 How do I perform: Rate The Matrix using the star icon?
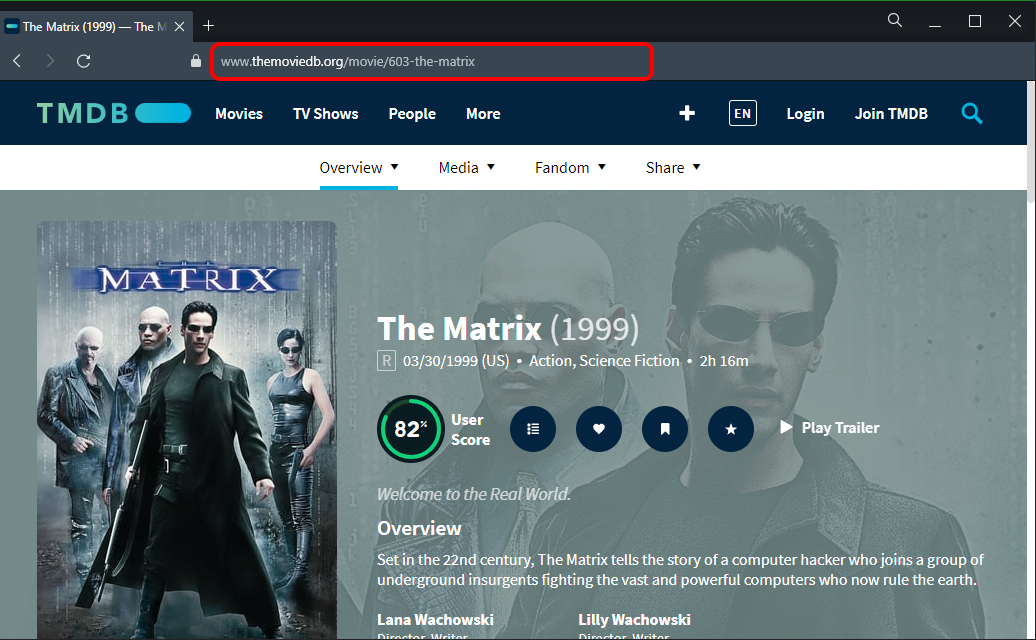click(x=731, y=429)
